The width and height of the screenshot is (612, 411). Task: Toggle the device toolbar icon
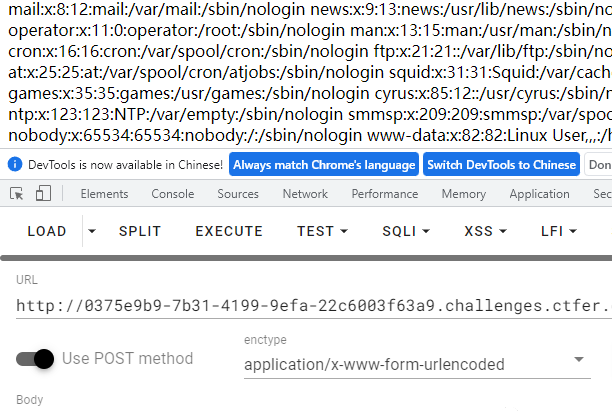pos(43,194)
